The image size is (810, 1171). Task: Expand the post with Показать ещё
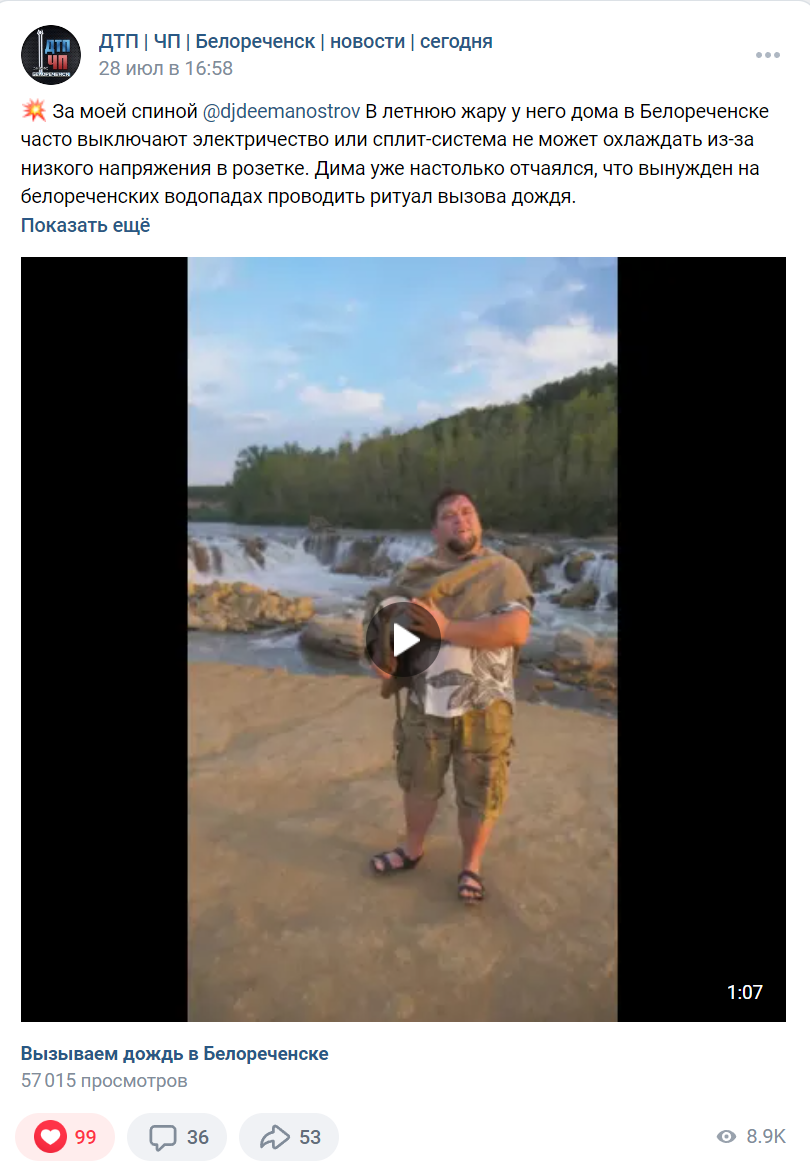coord(85,225)
